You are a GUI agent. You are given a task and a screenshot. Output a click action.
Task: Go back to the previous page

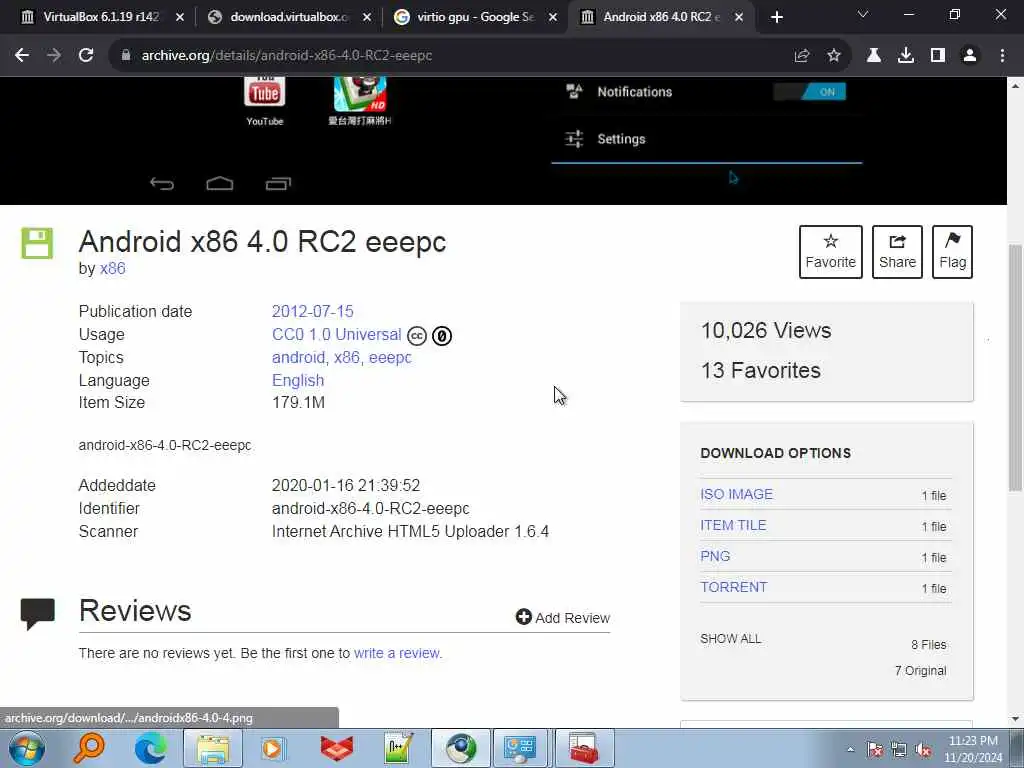click(22, 56)
